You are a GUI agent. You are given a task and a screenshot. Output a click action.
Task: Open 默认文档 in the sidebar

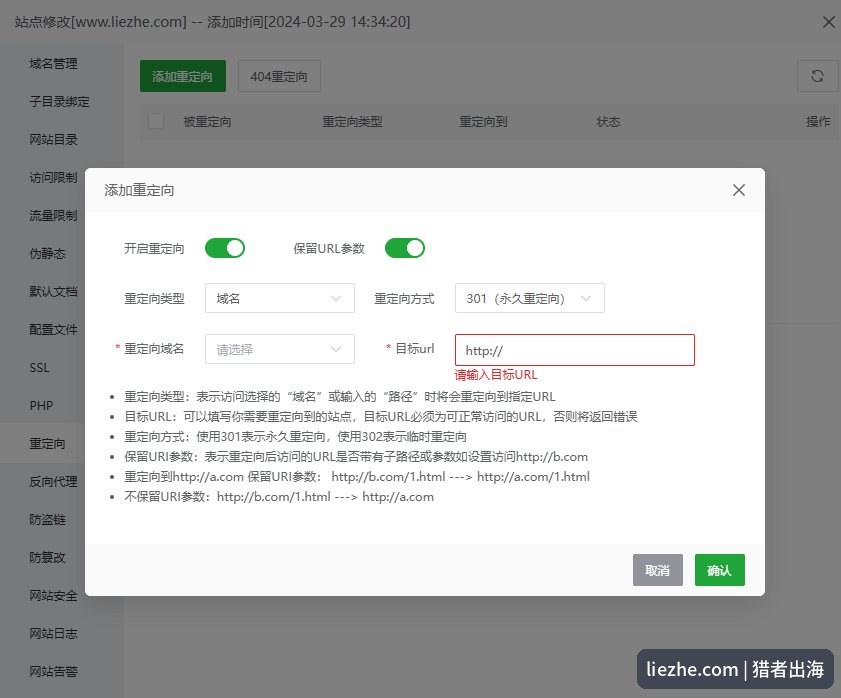coord(53,292)
